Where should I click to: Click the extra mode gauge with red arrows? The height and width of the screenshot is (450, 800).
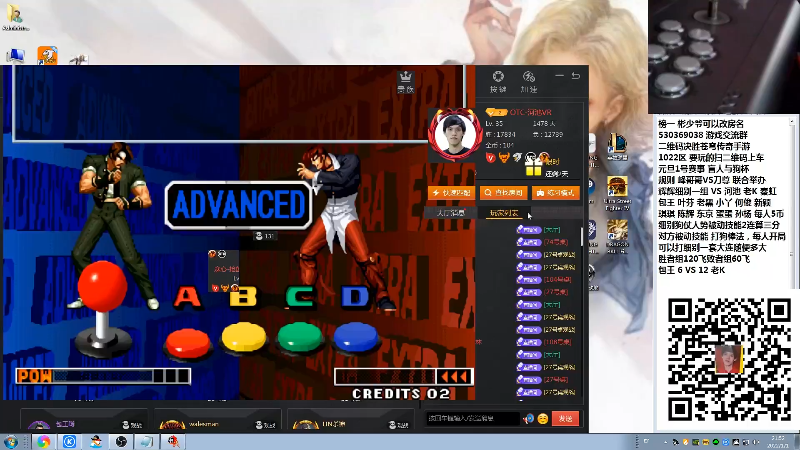(404, 377)
